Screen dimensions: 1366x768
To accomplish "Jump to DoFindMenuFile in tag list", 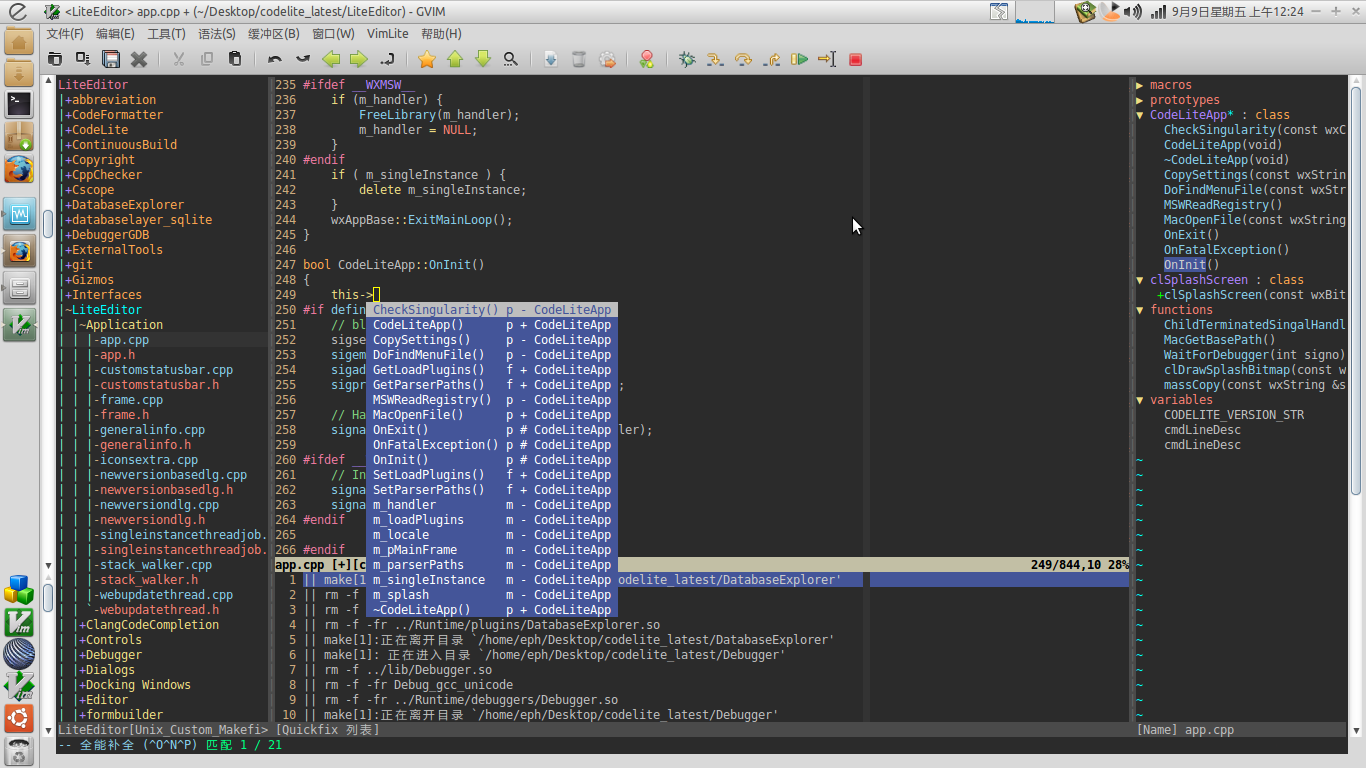I will tap(1254, 190).
